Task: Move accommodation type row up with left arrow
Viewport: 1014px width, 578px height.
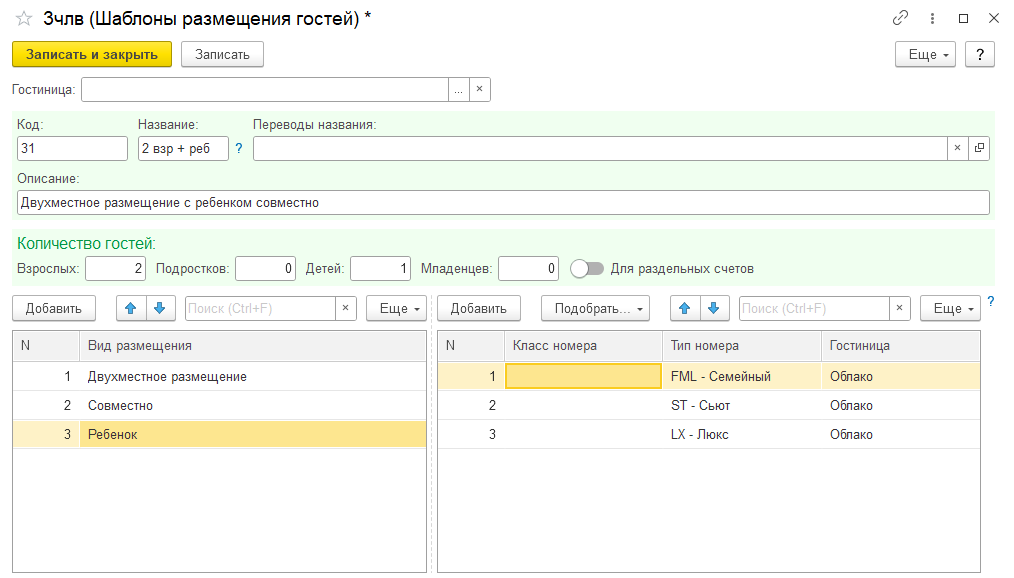Action: 131,308
